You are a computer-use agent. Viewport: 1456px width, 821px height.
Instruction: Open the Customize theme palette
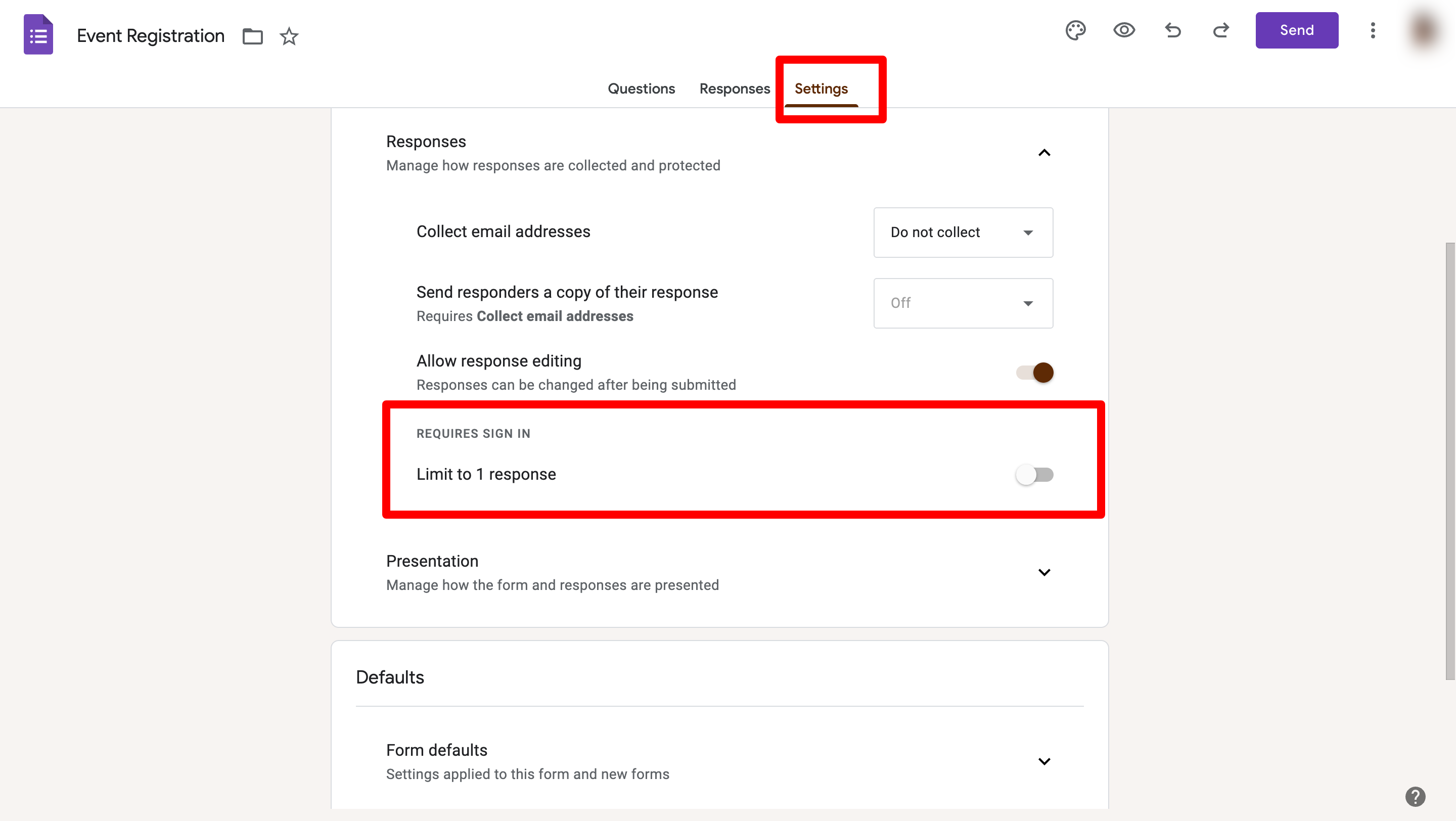tap(1076, 30)
